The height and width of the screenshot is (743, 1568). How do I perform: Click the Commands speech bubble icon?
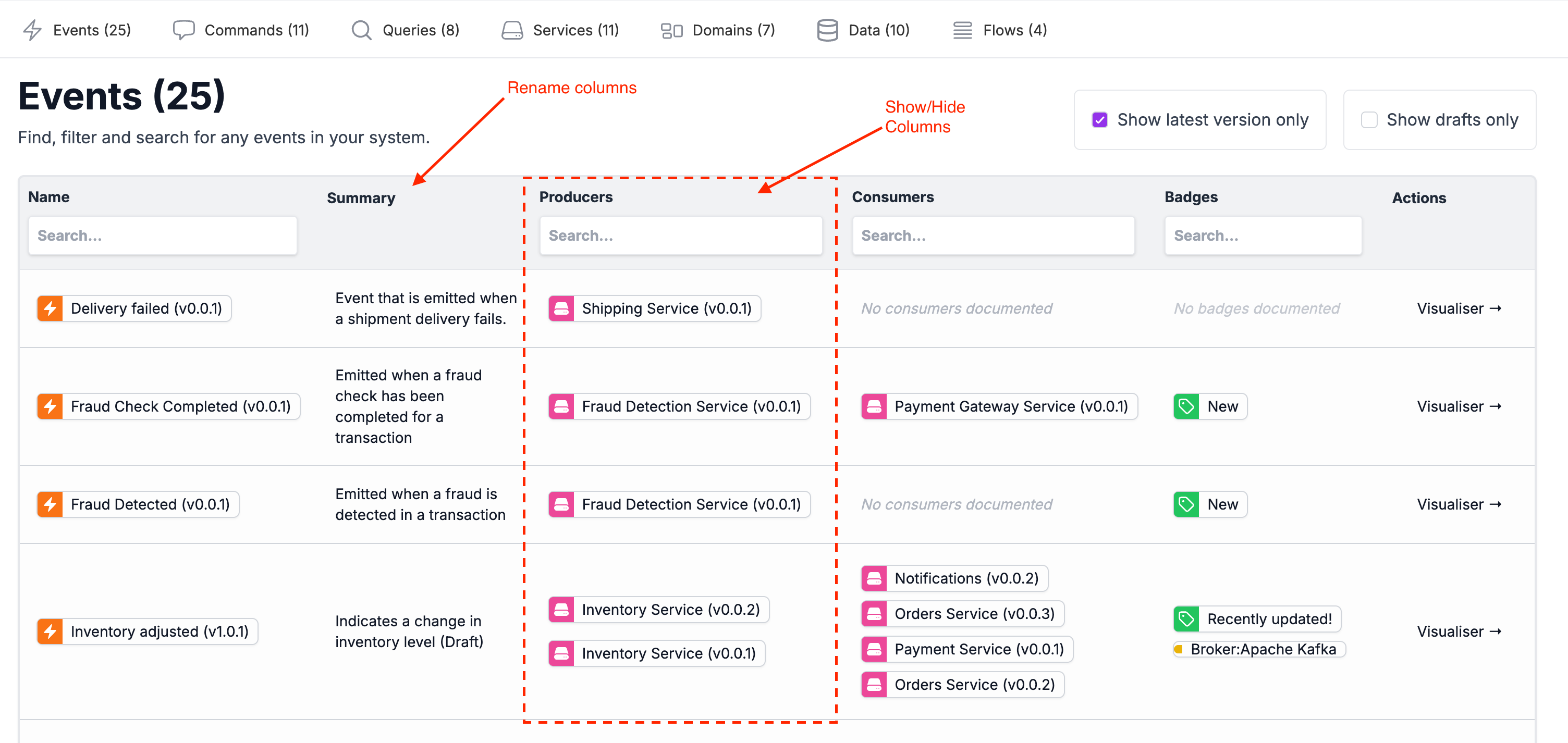[183, 30]
